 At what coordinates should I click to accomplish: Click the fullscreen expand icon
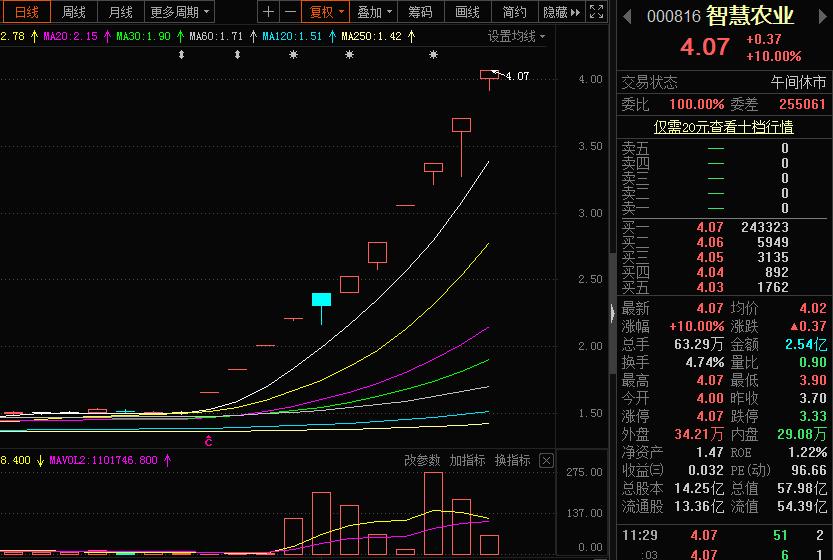point(597,12)
